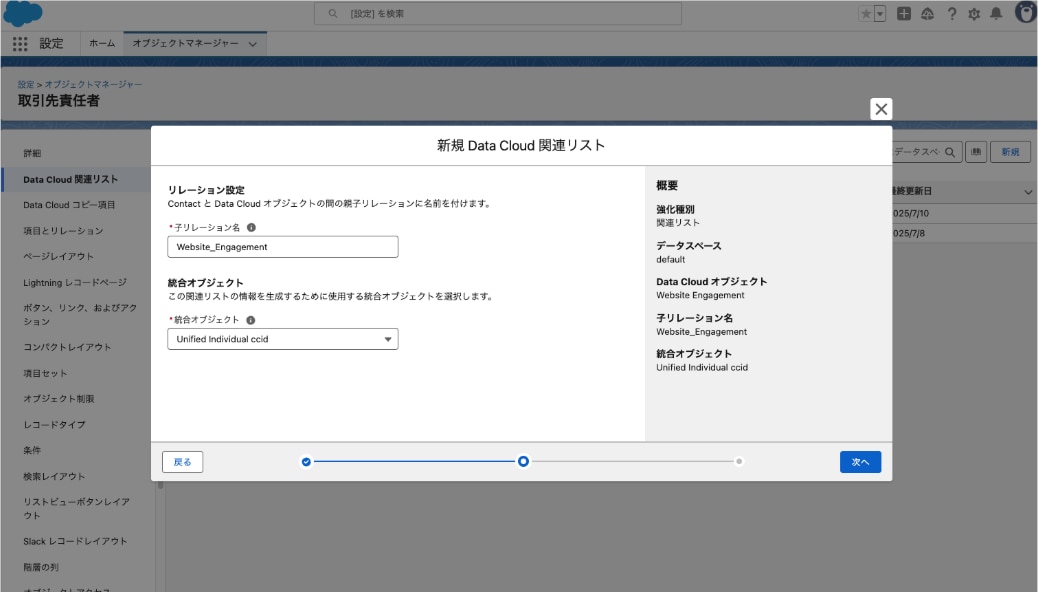Click the first step progress indicator
Viewport: 1040px width, 592px height.
tap(306, 462)
